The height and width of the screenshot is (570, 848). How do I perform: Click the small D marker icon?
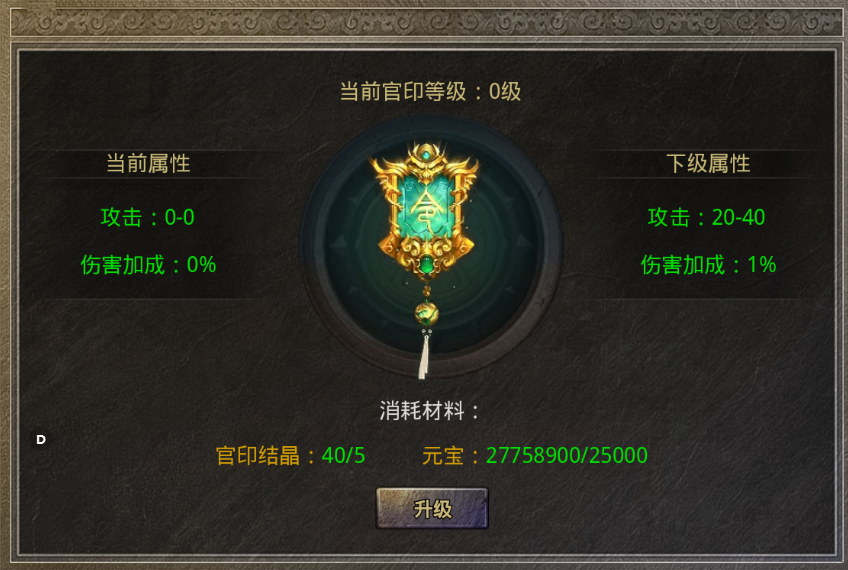point(41,440)
